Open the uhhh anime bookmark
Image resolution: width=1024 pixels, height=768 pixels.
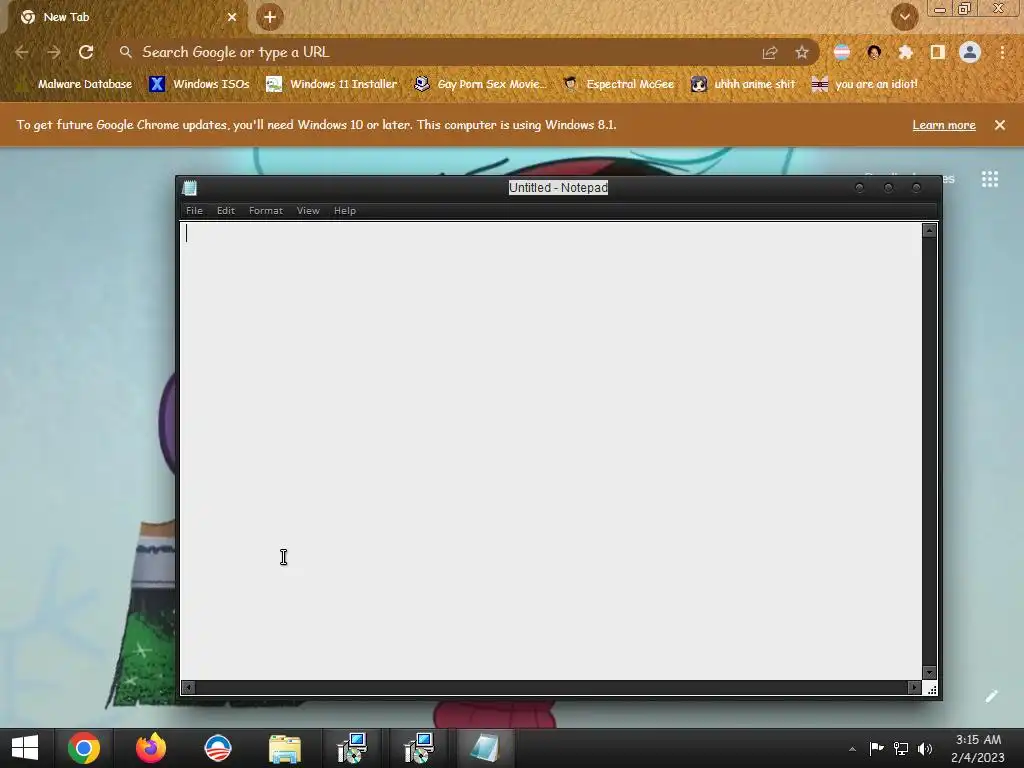743,84
